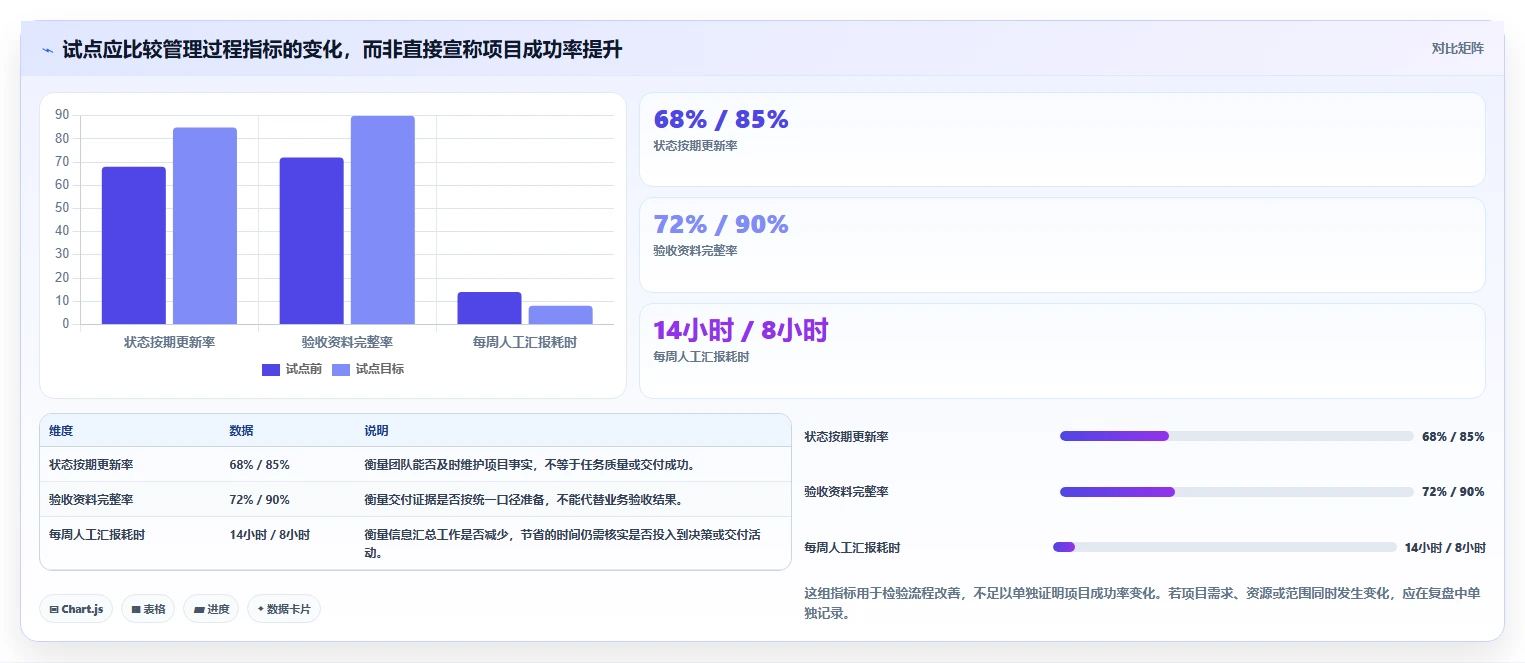Click the 试点目标 bar for 状态按期更新率

tap(205, 226)
